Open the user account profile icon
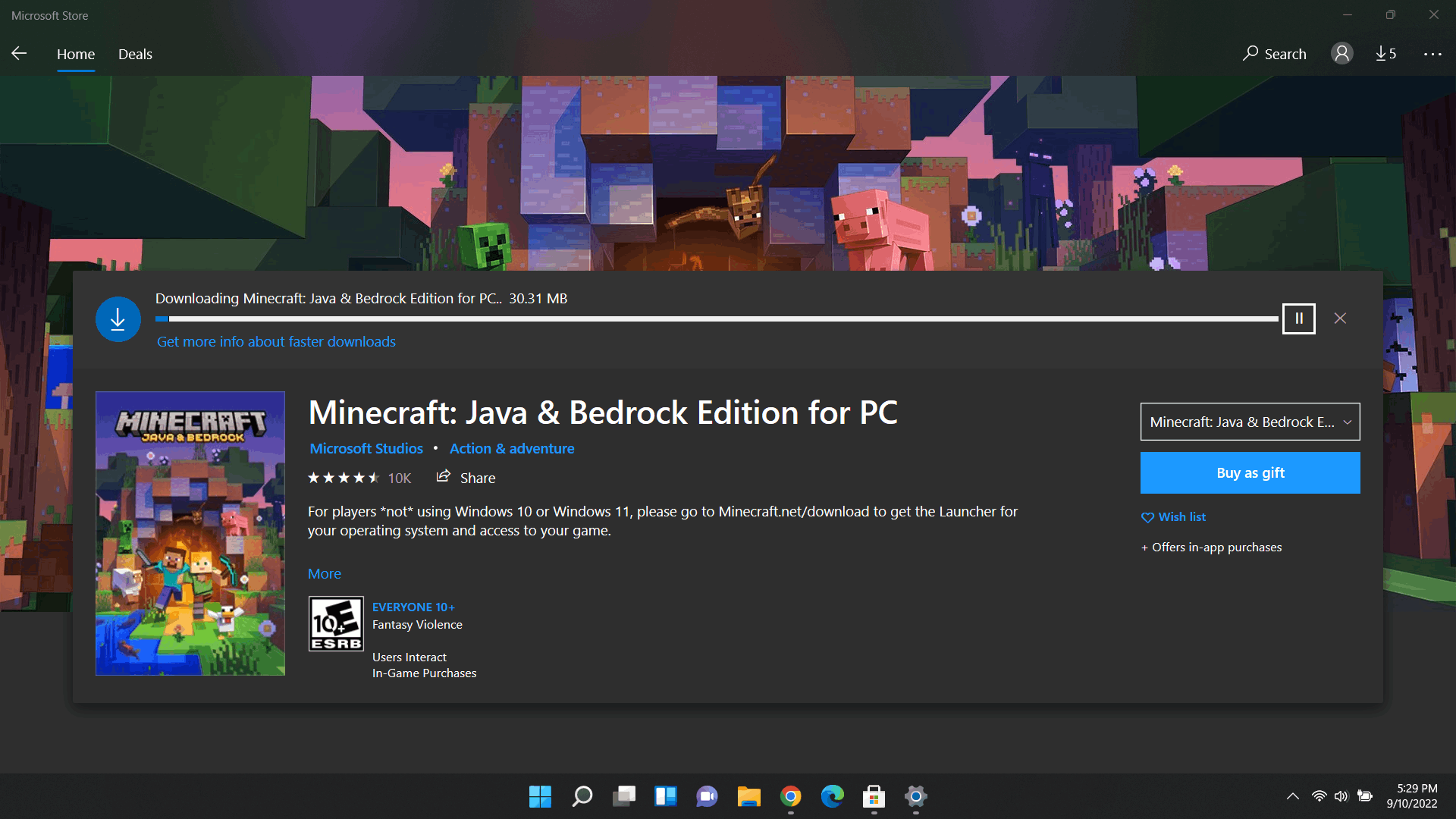1456x819 pixels. (1341, 53)
